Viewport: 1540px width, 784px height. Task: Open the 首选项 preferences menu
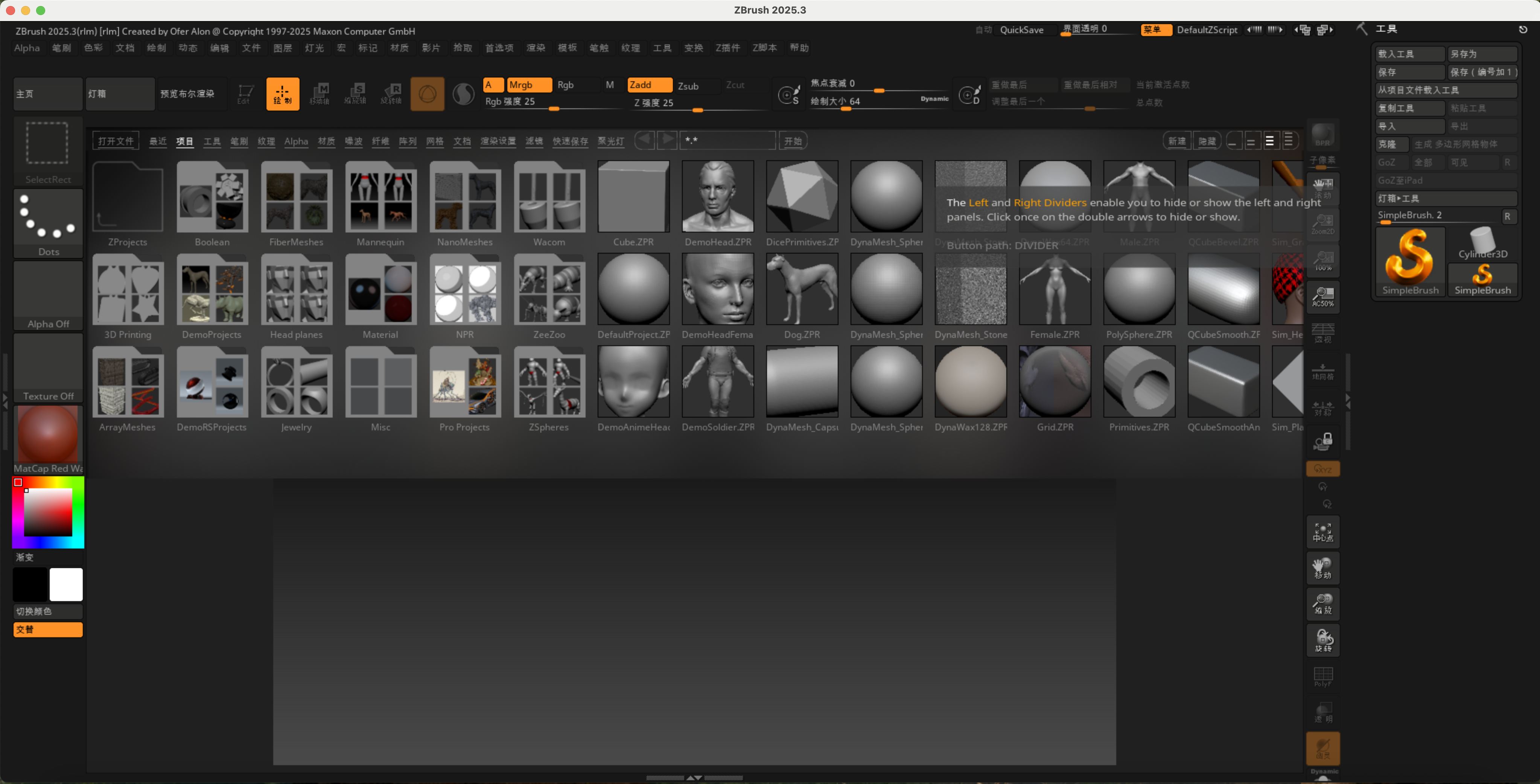[x=499, y=48]
